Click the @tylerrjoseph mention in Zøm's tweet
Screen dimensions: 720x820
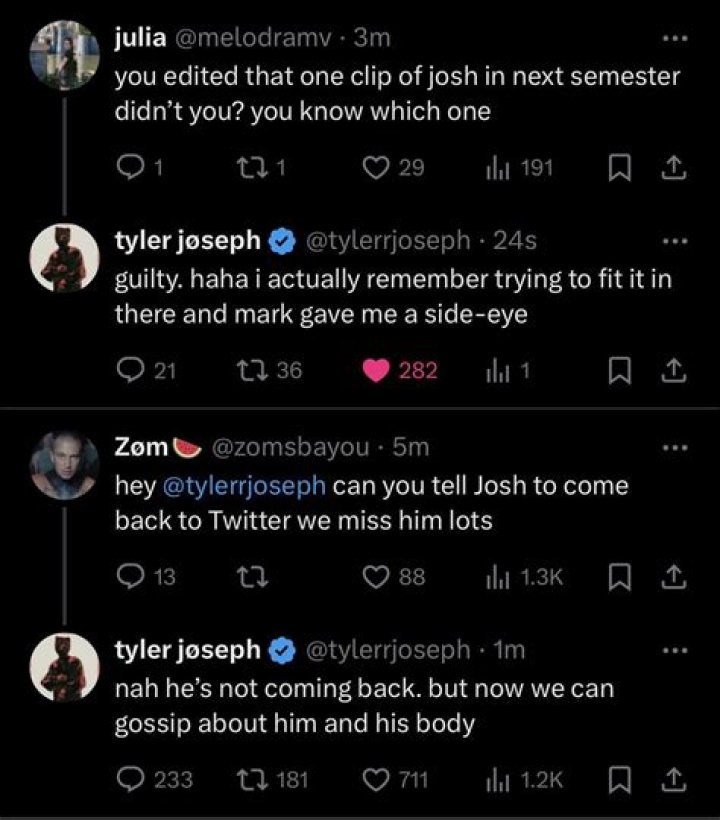pos(243,487)
